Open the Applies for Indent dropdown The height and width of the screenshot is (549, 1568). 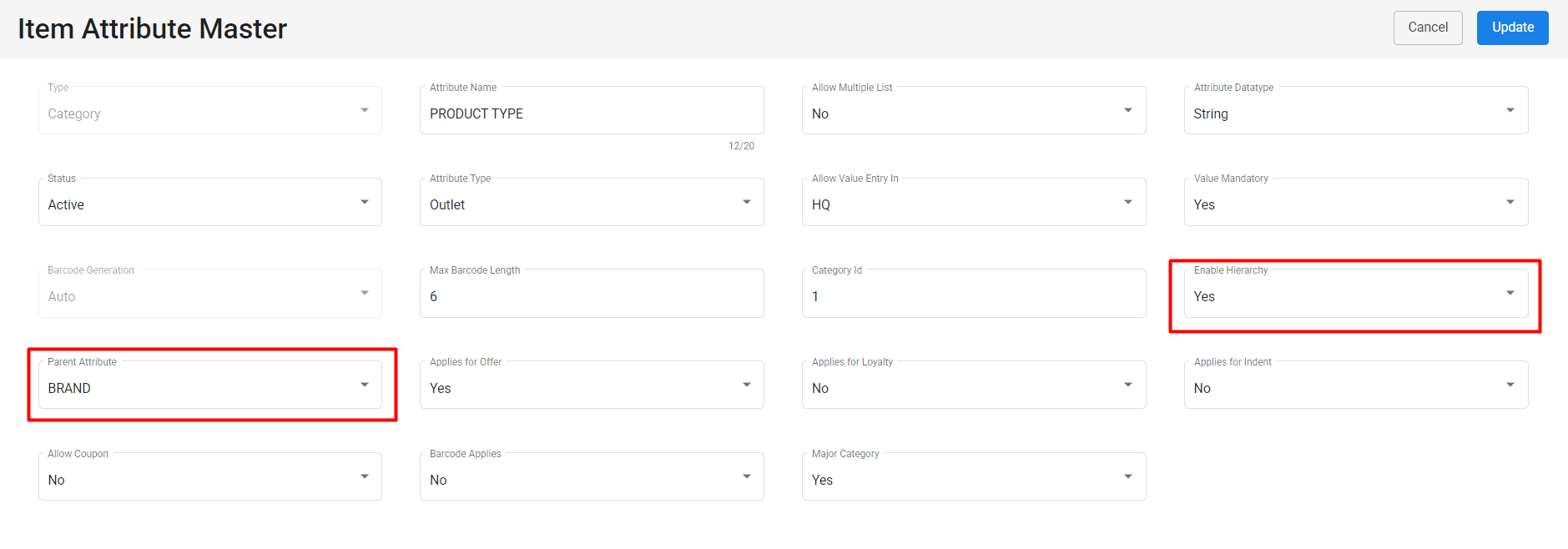coord(1355,386)
